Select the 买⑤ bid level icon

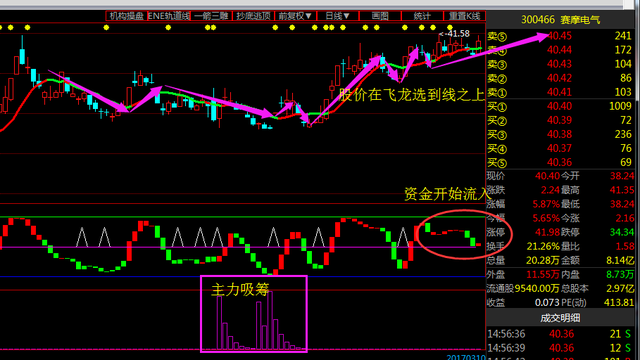[x=497, y=163]
